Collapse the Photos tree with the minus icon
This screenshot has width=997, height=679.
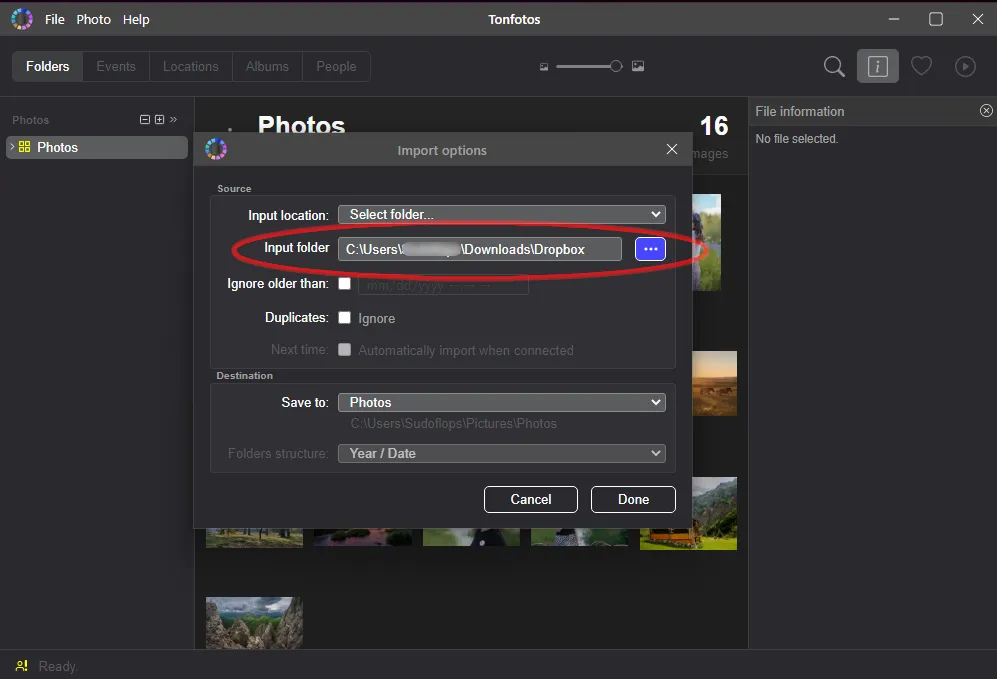(144, 119)
